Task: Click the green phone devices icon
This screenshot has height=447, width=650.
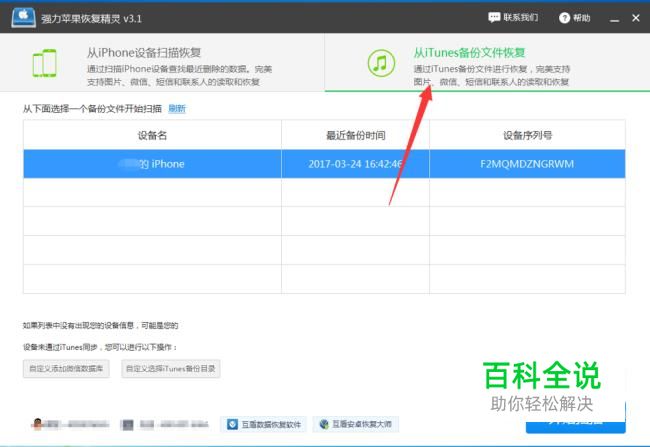Action: [44, 63]
